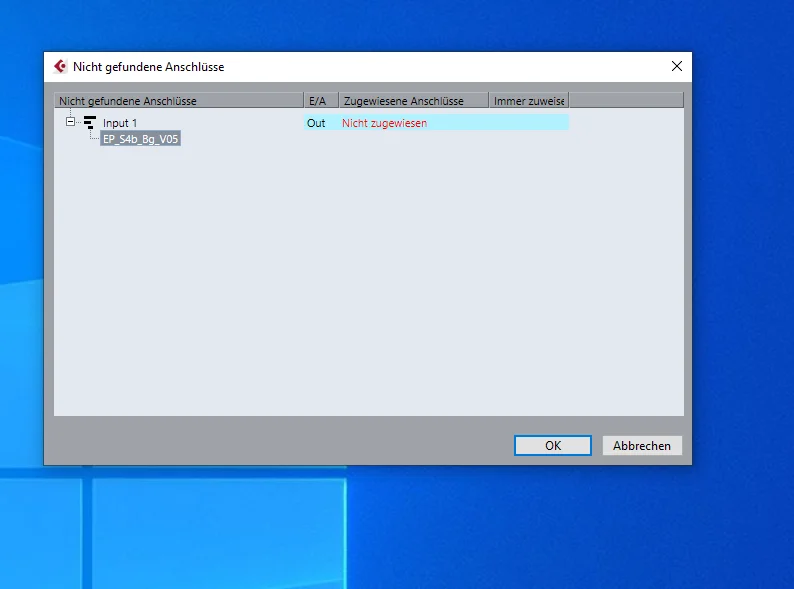Click the dialog title bar text

point(148,67)
